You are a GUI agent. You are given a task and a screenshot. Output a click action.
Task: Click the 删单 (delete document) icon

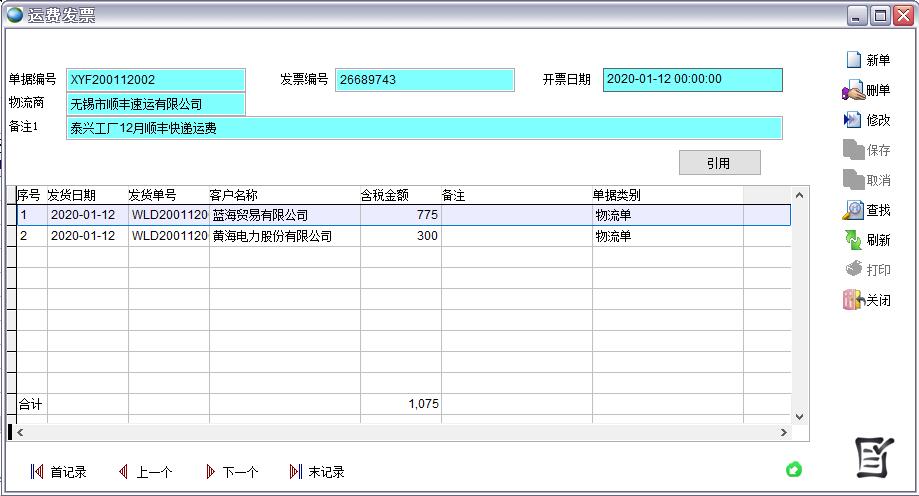pyautogui.click(x=853, y=91)
